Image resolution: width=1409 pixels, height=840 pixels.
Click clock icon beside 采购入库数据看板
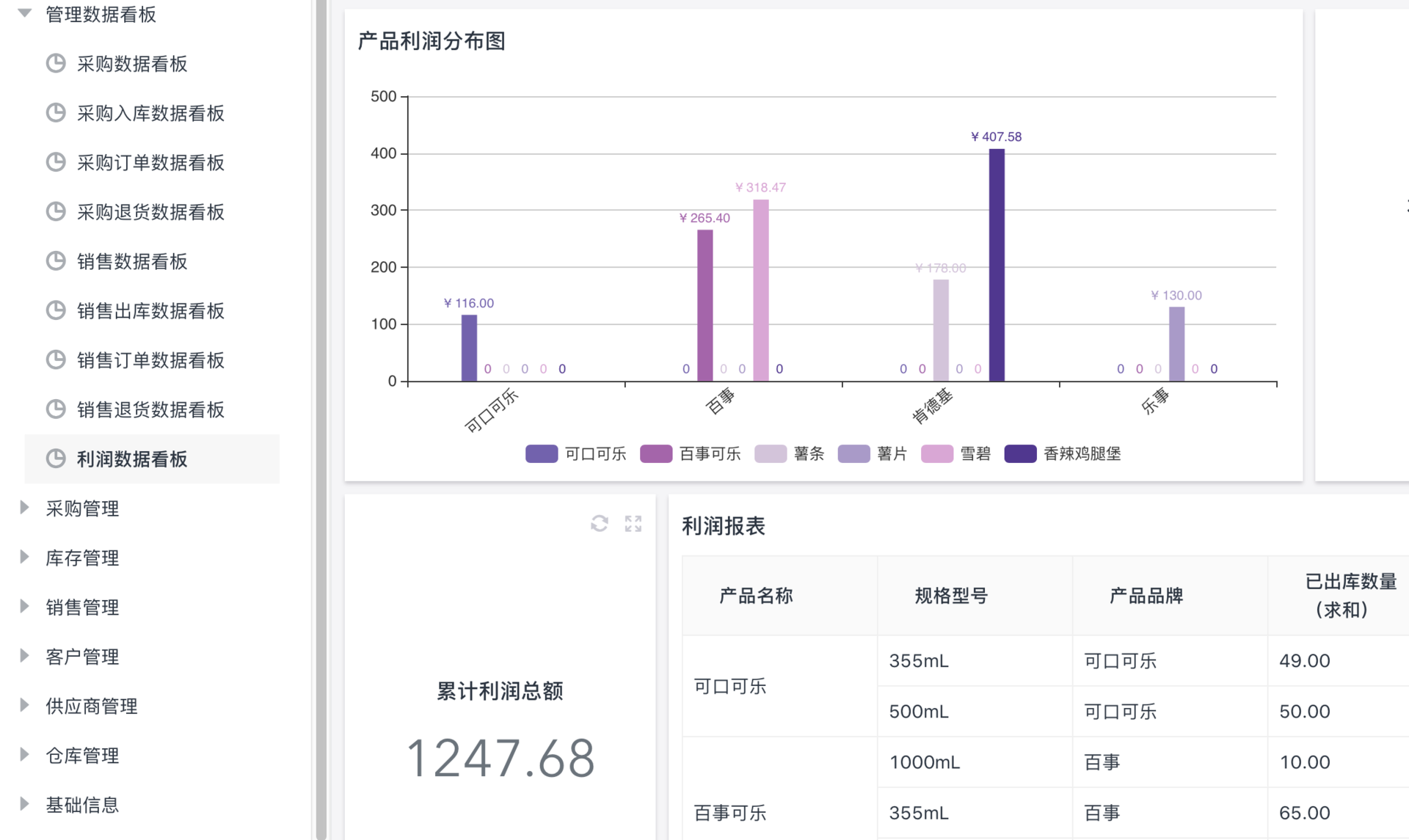coord(56,113)
